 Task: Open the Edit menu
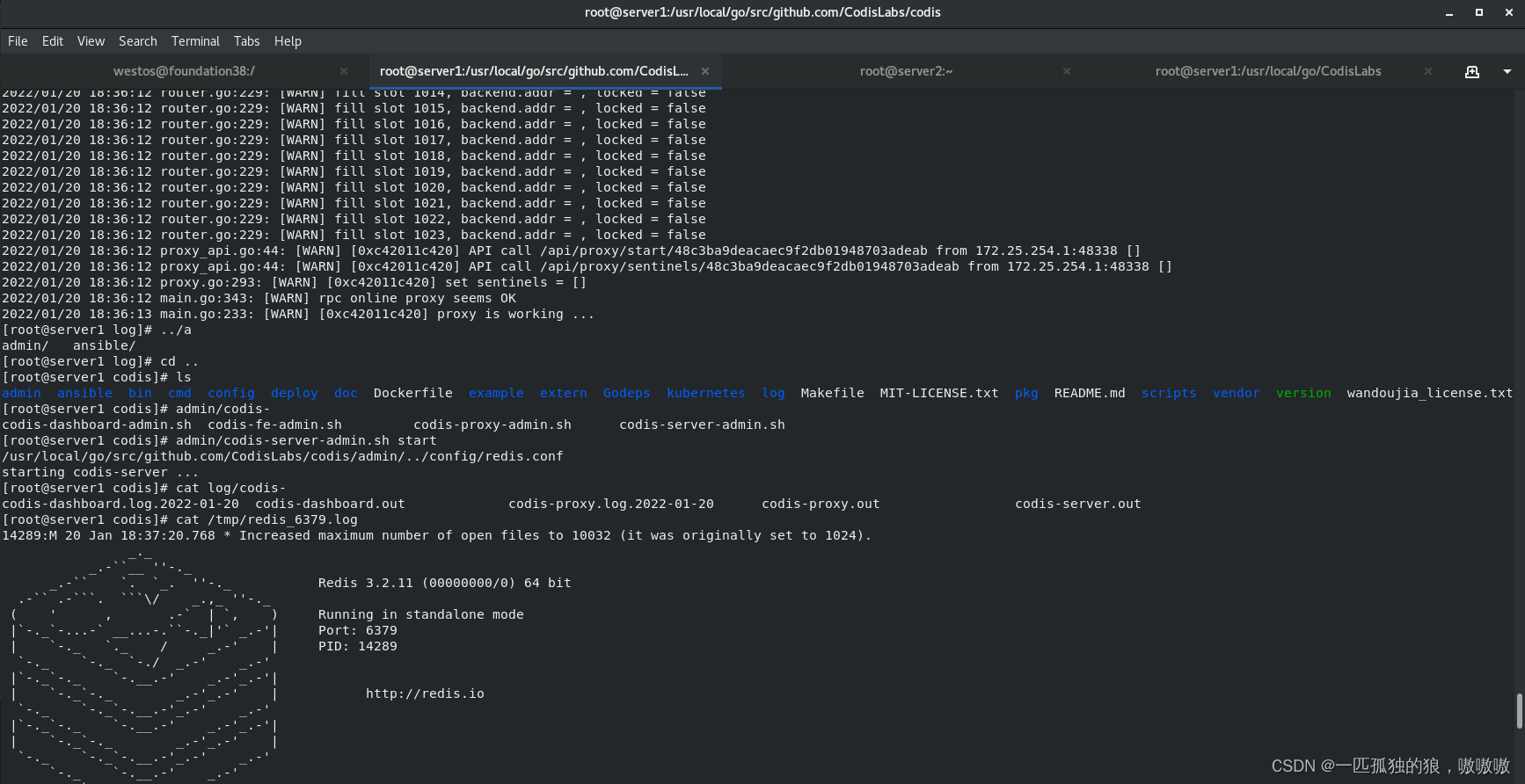point(53,41)
